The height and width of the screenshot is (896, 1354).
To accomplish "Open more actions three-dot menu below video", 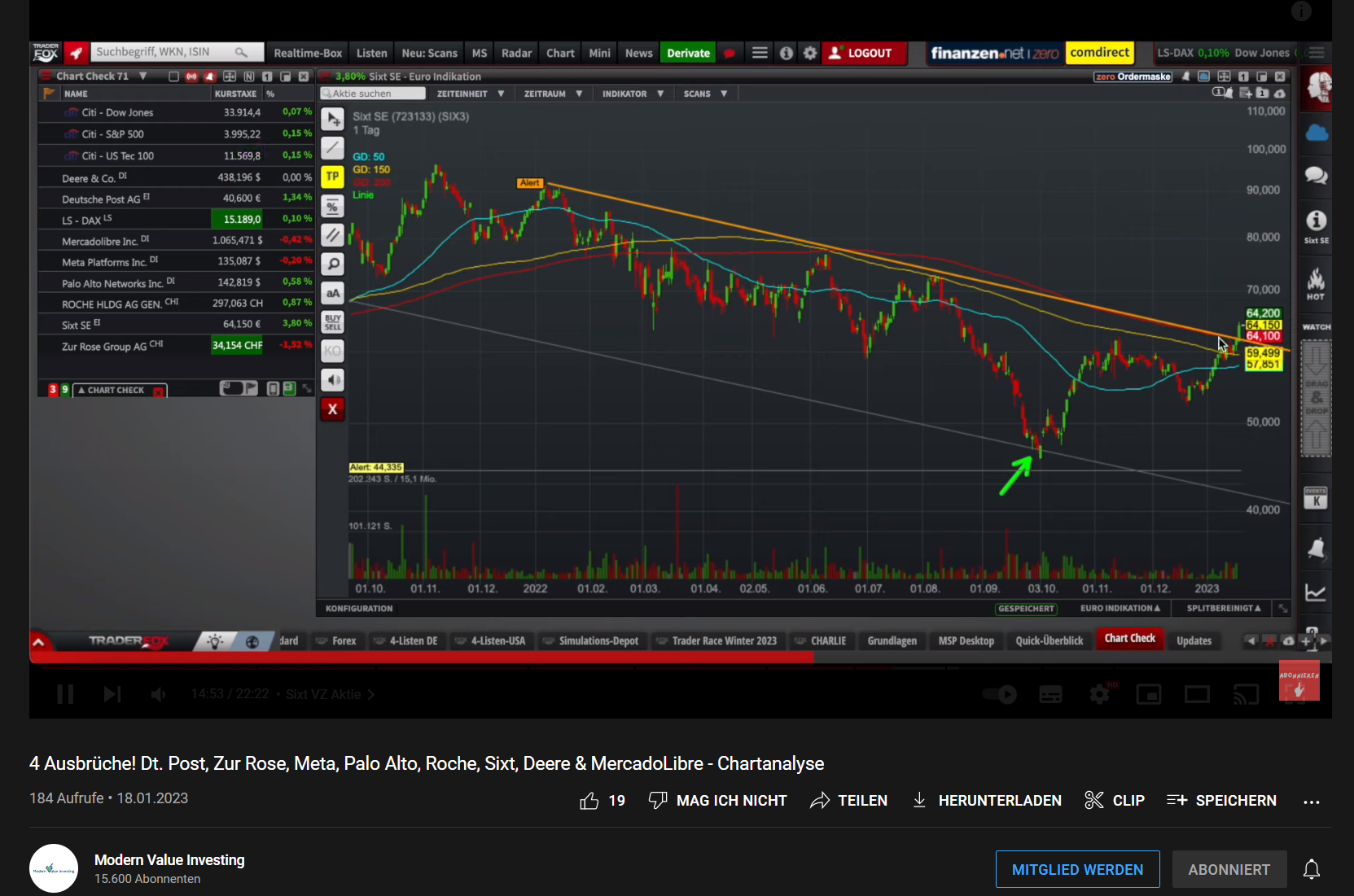I will pos(1311,802).
